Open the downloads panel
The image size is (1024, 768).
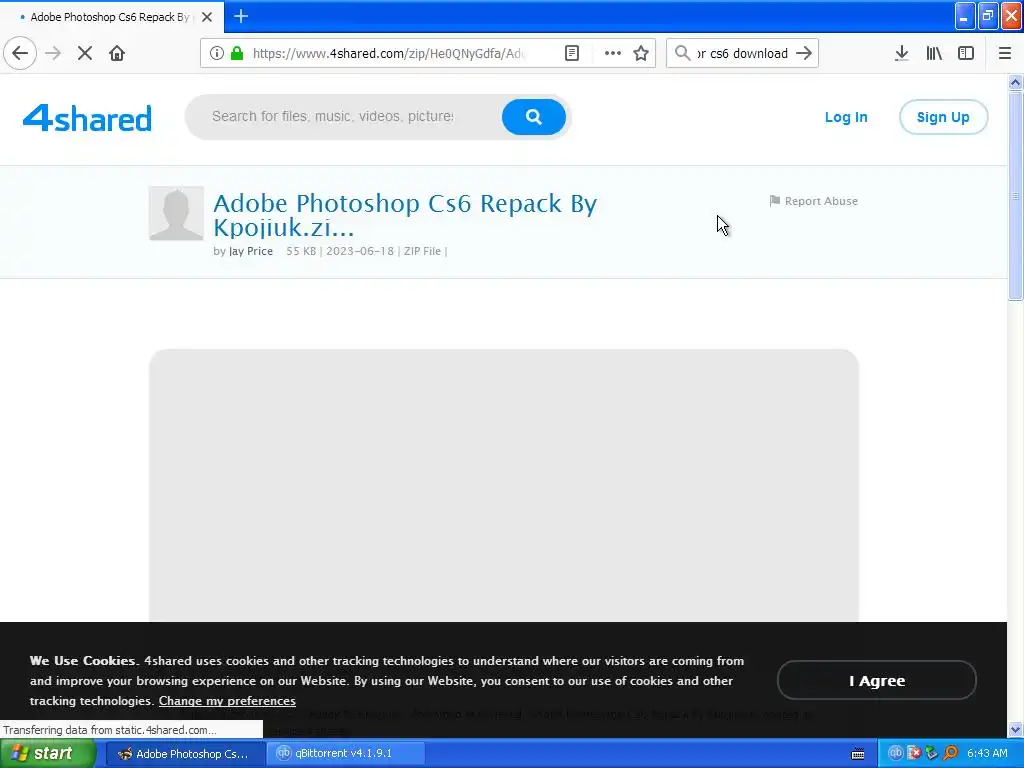click(x=902, y=53)
